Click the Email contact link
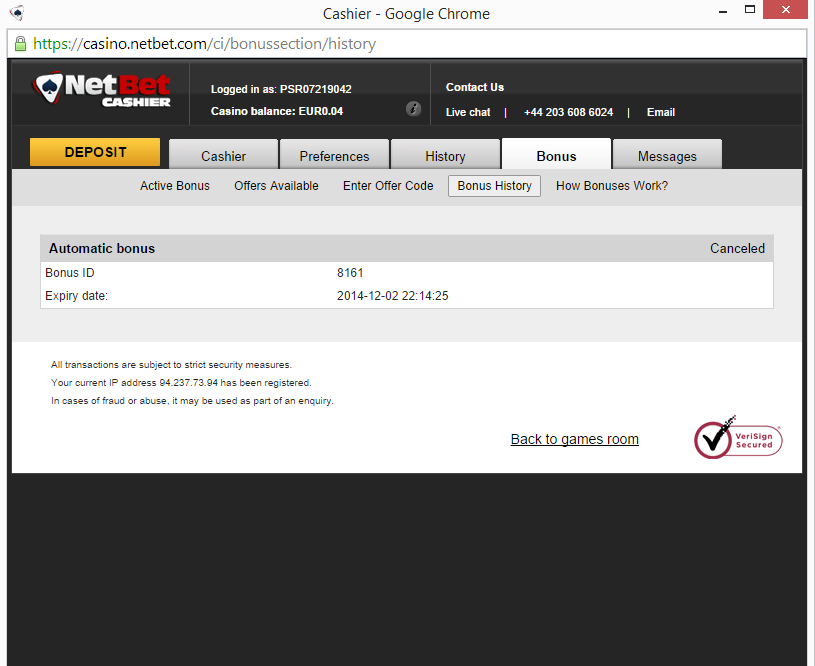Image resolution: width=815 pixels, height=666 pixels. pos(661,112)
